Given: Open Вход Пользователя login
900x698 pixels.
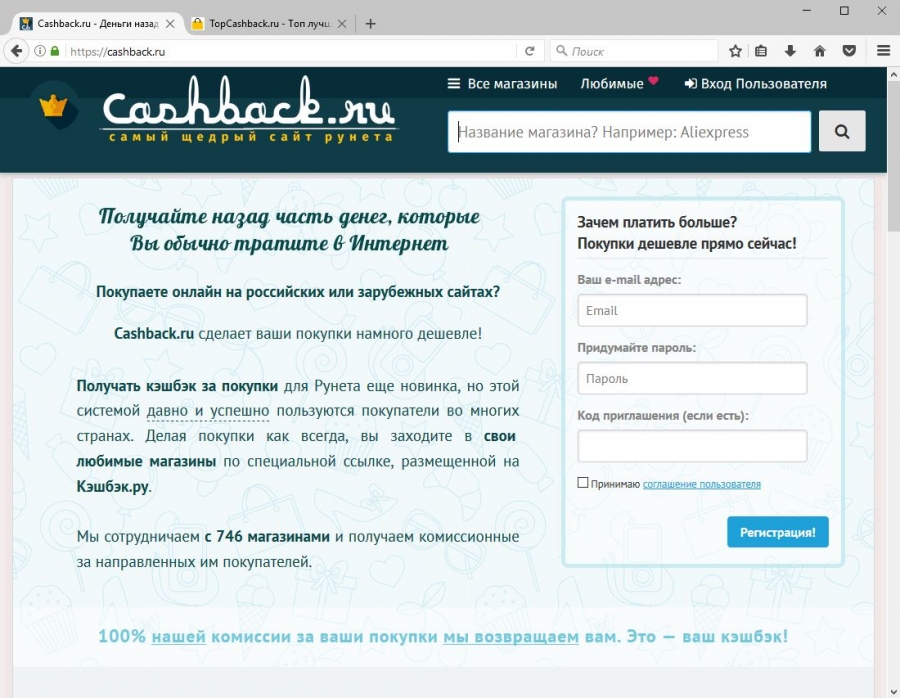Looking at the screenshot, I should click(763, 84).
